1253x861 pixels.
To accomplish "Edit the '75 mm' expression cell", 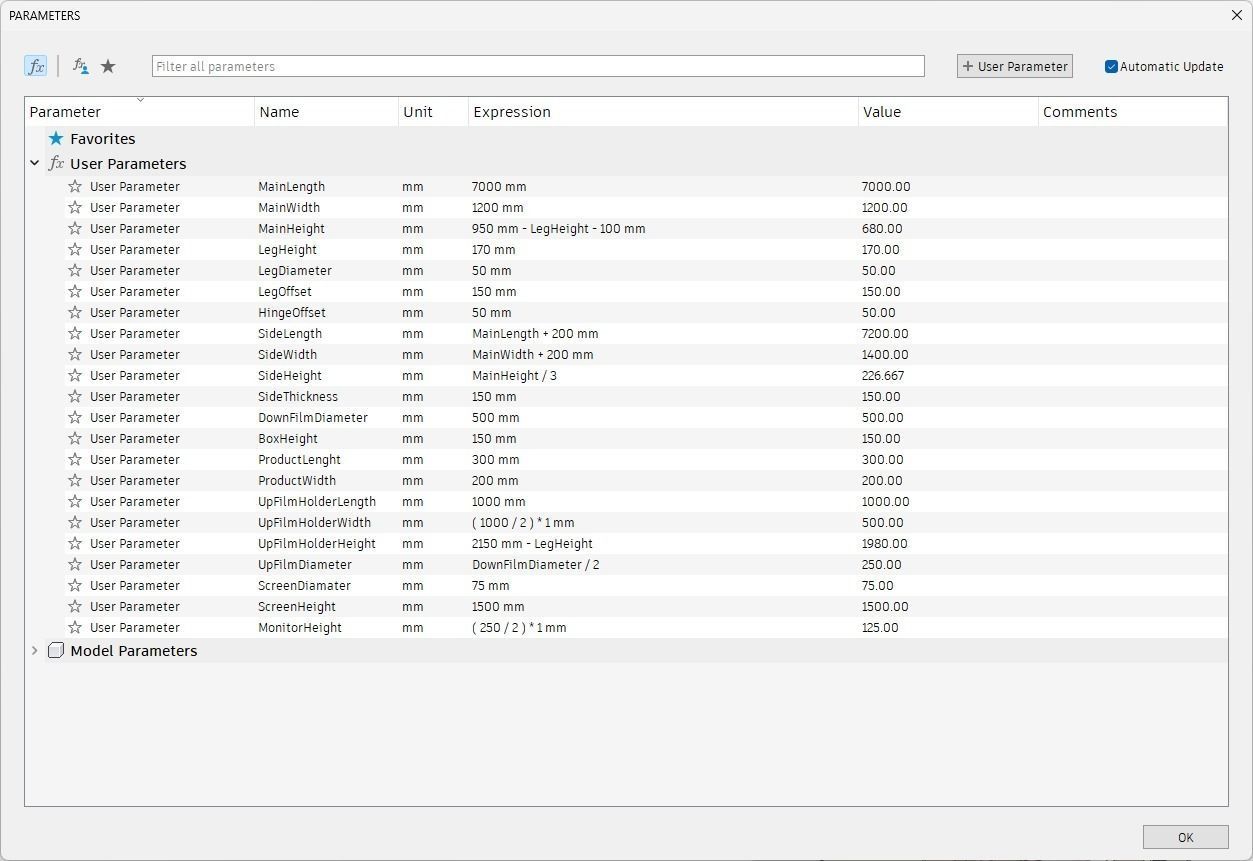I will (x=490, y=585).
